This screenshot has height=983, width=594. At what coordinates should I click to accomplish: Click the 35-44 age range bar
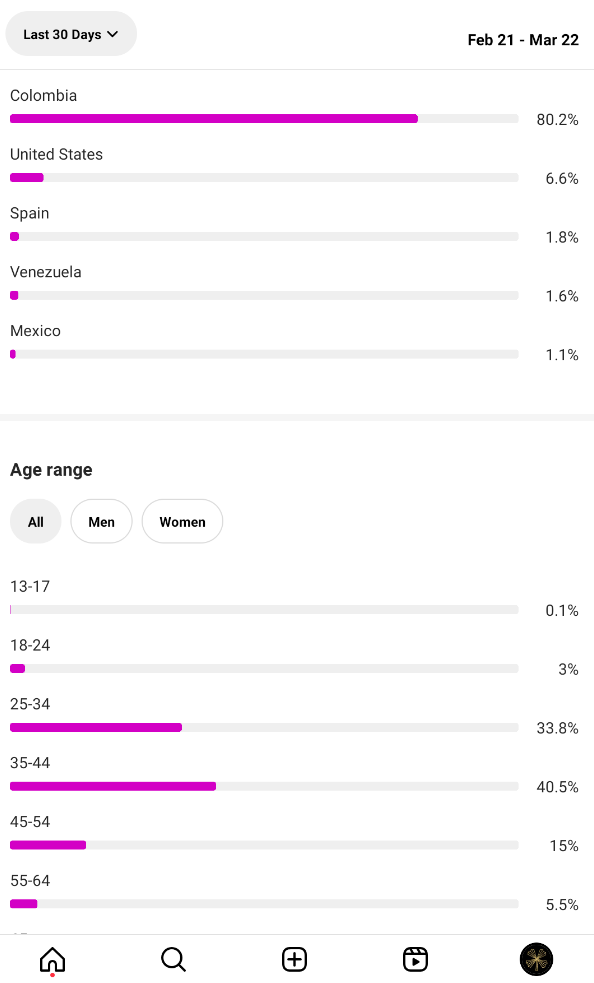264,786
